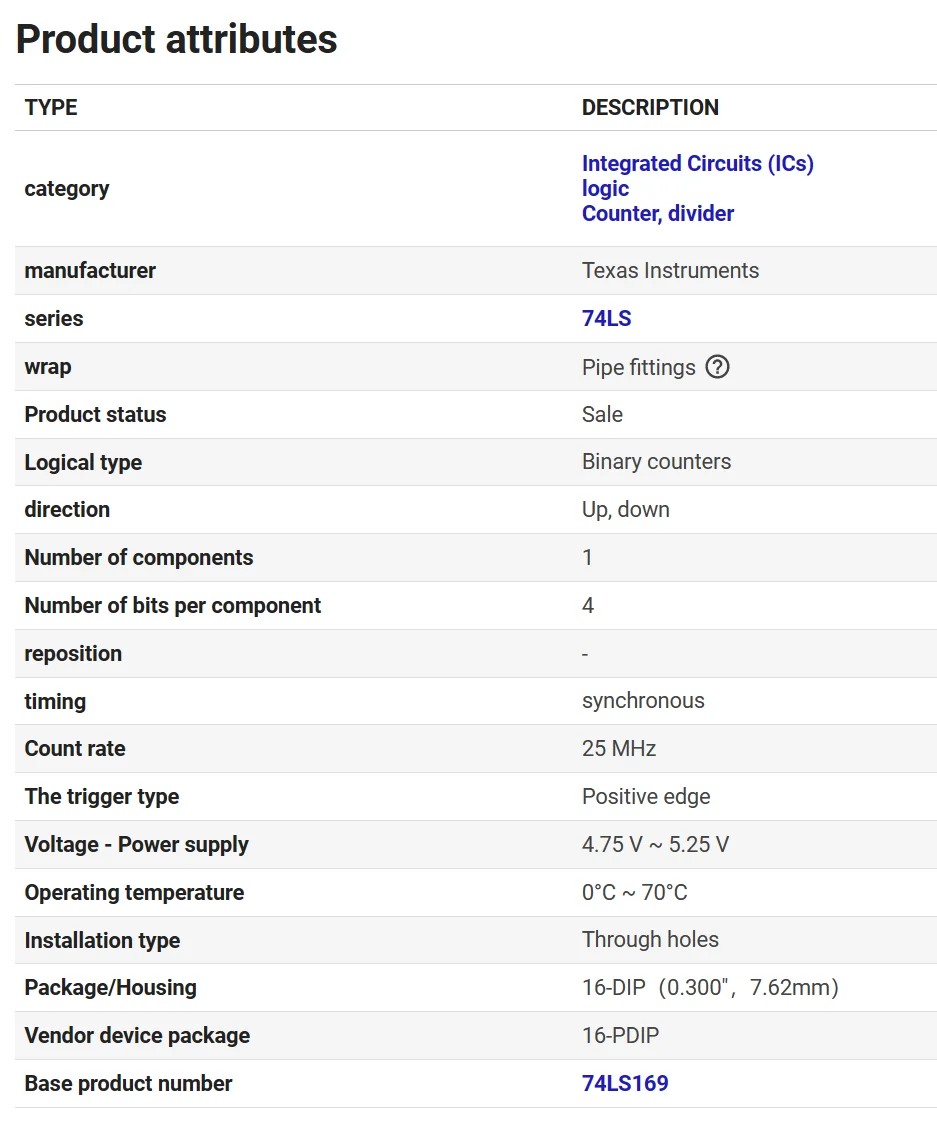Viewport: 937px width, 1127px height.
Task: Click the TYPE column header
Action: point(51,107)
